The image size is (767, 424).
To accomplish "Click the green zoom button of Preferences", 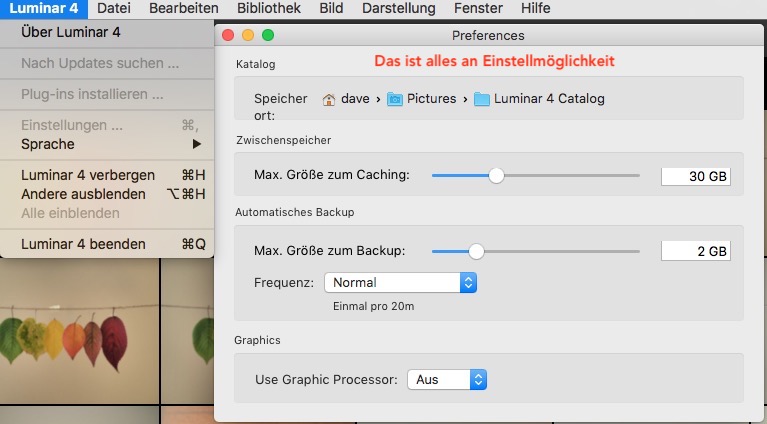I will click(268, 35).
